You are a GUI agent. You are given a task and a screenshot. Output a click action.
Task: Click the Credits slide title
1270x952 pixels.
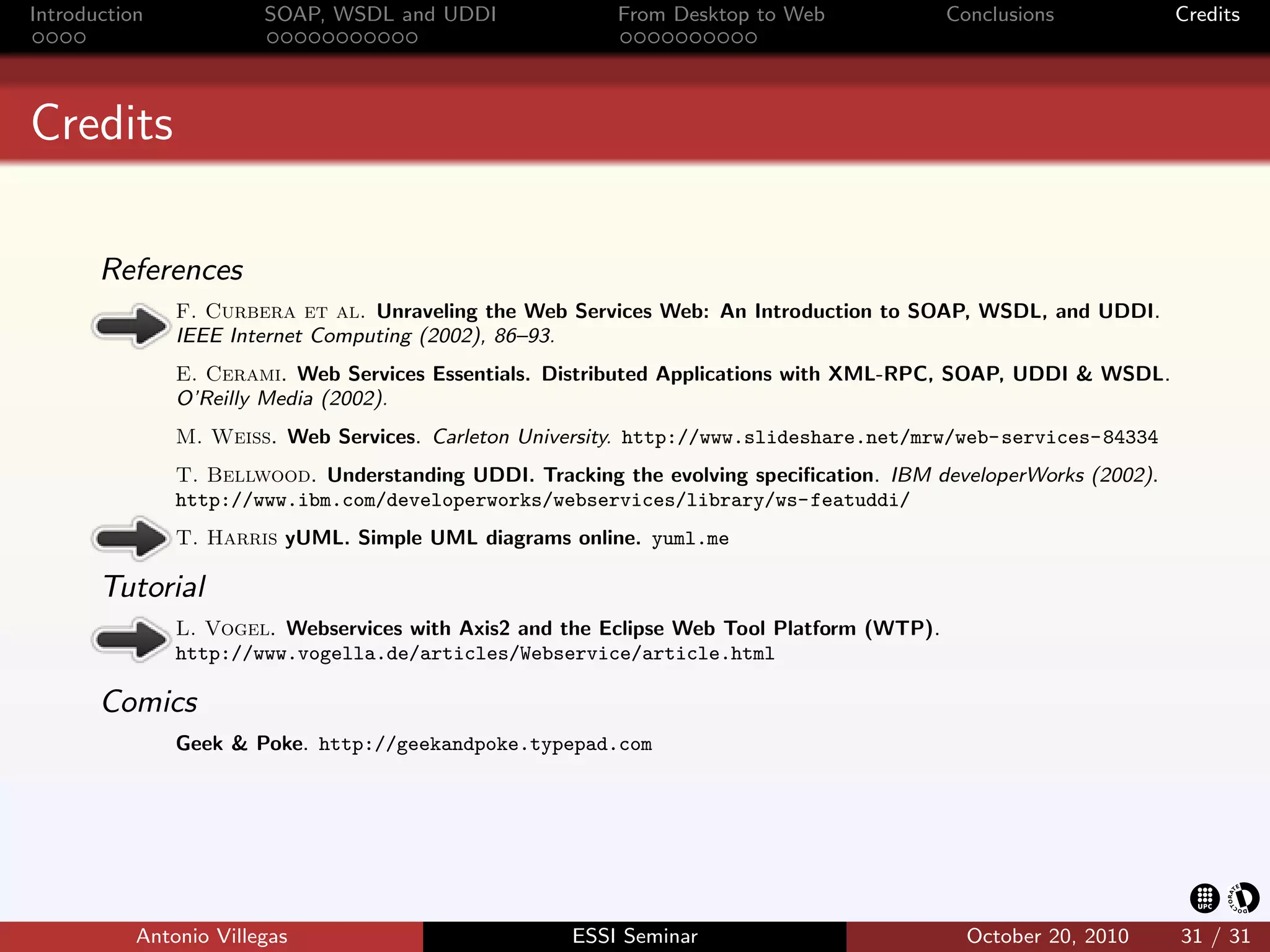coord(102,123)
